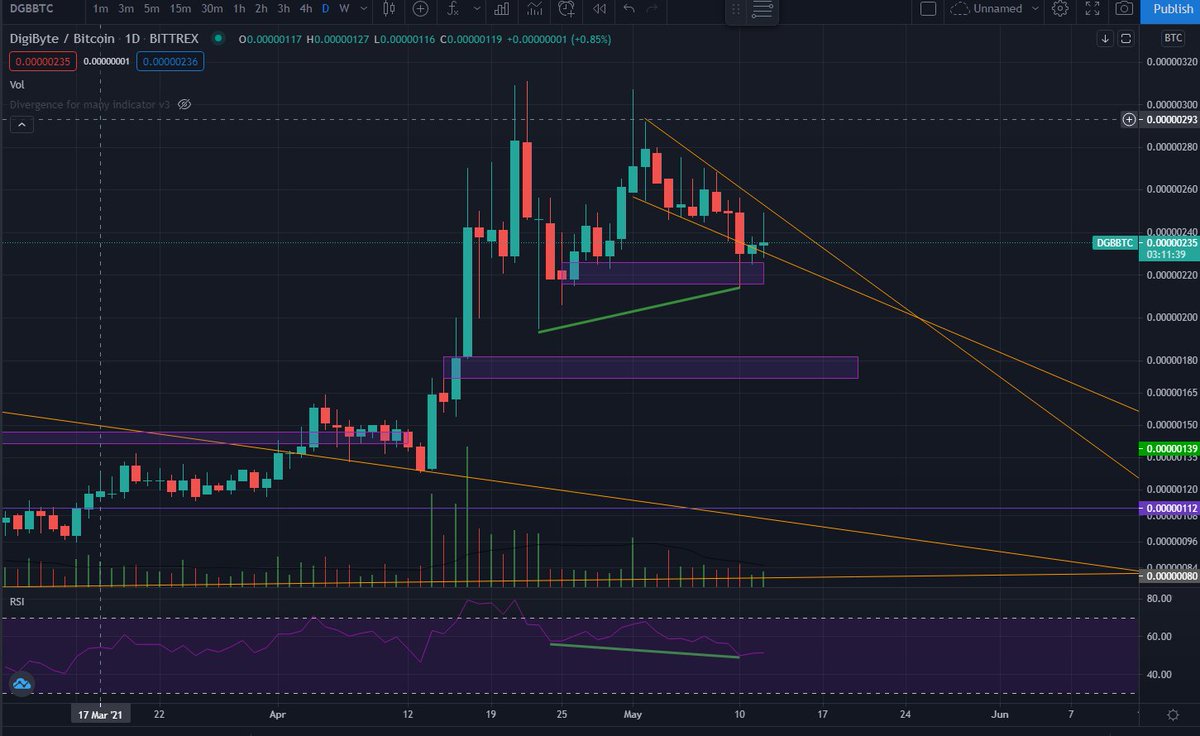Click the DGBBTC last price label on scale
Viewport: 1200px width, 736px height.
[x=1116, y=243]
